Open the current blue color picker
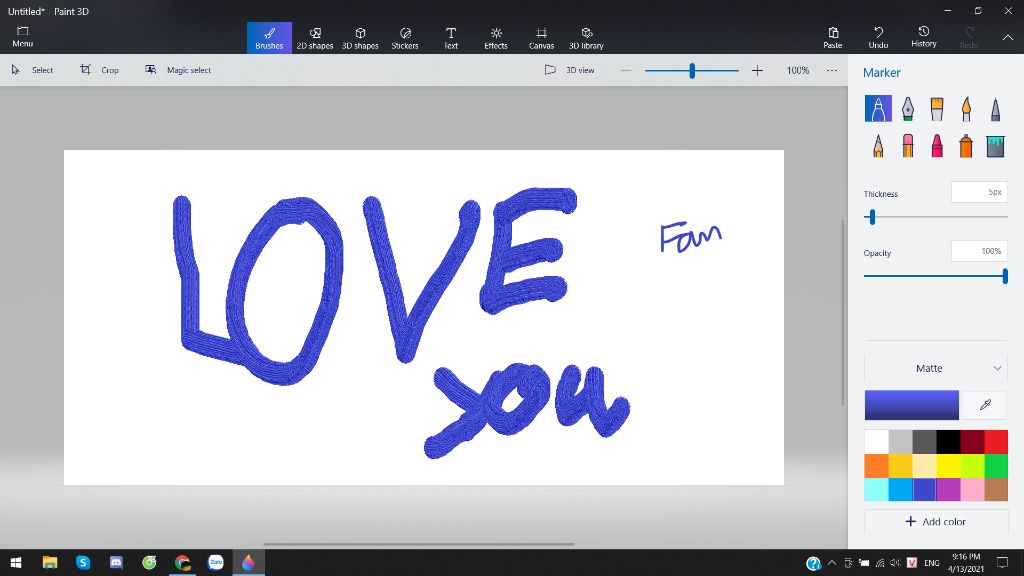This screenshot has height=576, width=1024. [x=912, y=405]
